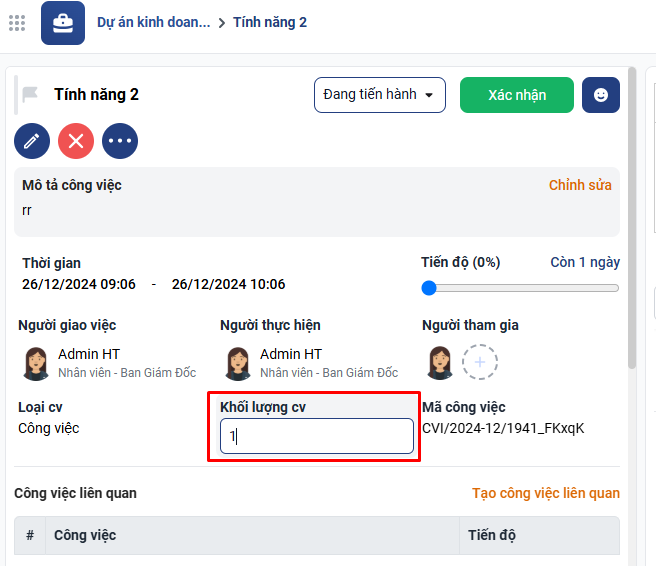Click the vertical scrollbar of task panel
The height and width of the screenshot is (566, 656).
(x=631, y=220)
